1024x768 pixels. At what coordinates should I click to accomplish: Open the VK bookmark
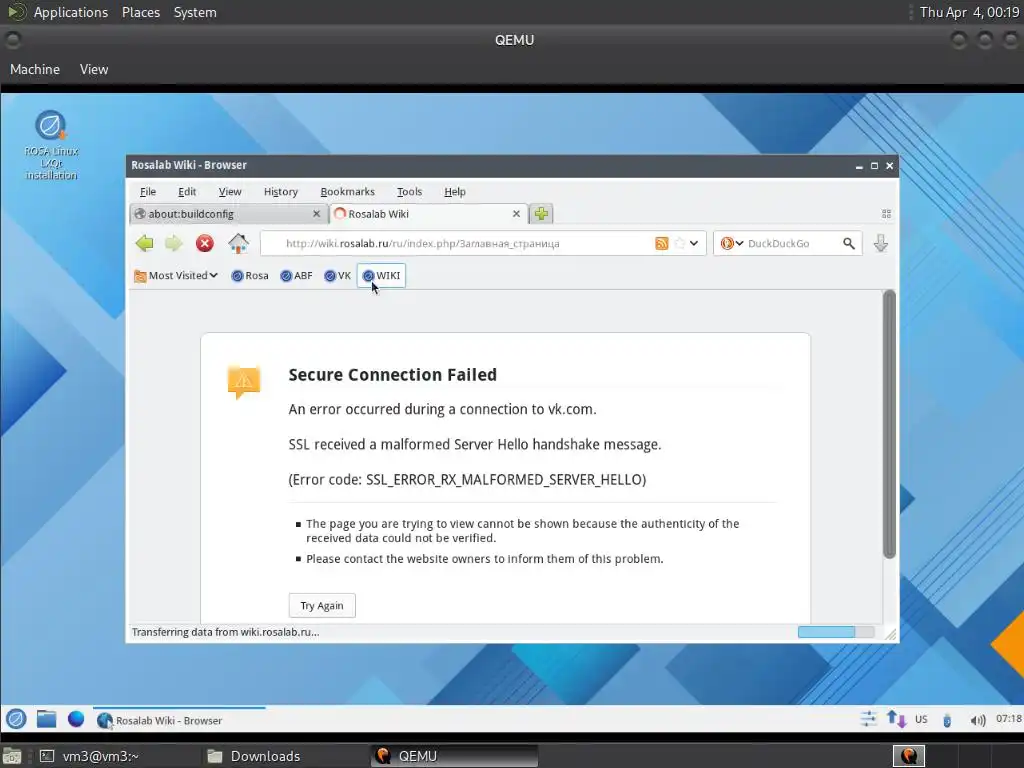point(338,276)
